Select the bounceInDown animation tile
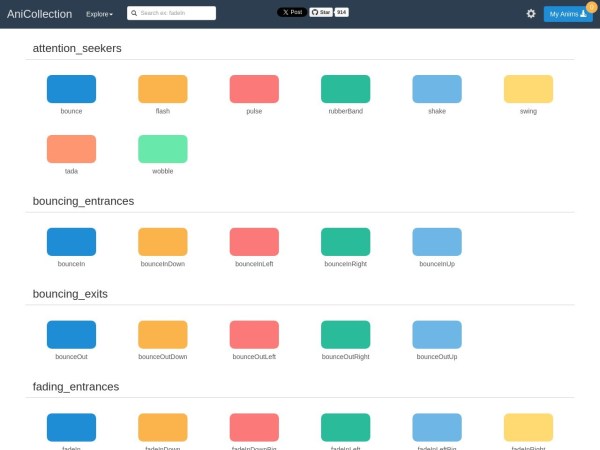The width and height of the screenshot is (600, 450). [x=162, y=242]
